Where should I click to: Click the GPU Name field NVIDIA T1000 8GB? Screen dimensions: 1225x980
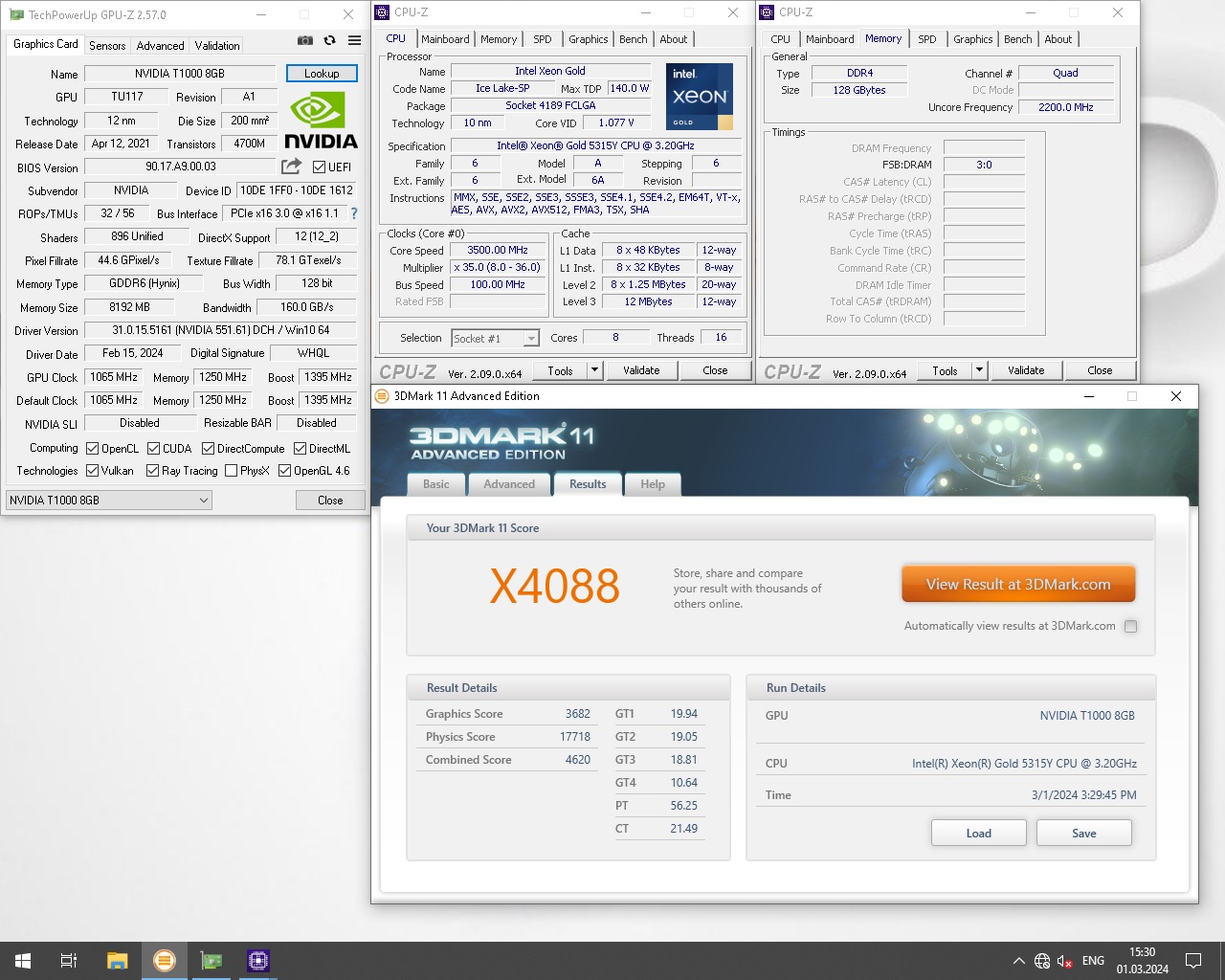click(180, 74)
